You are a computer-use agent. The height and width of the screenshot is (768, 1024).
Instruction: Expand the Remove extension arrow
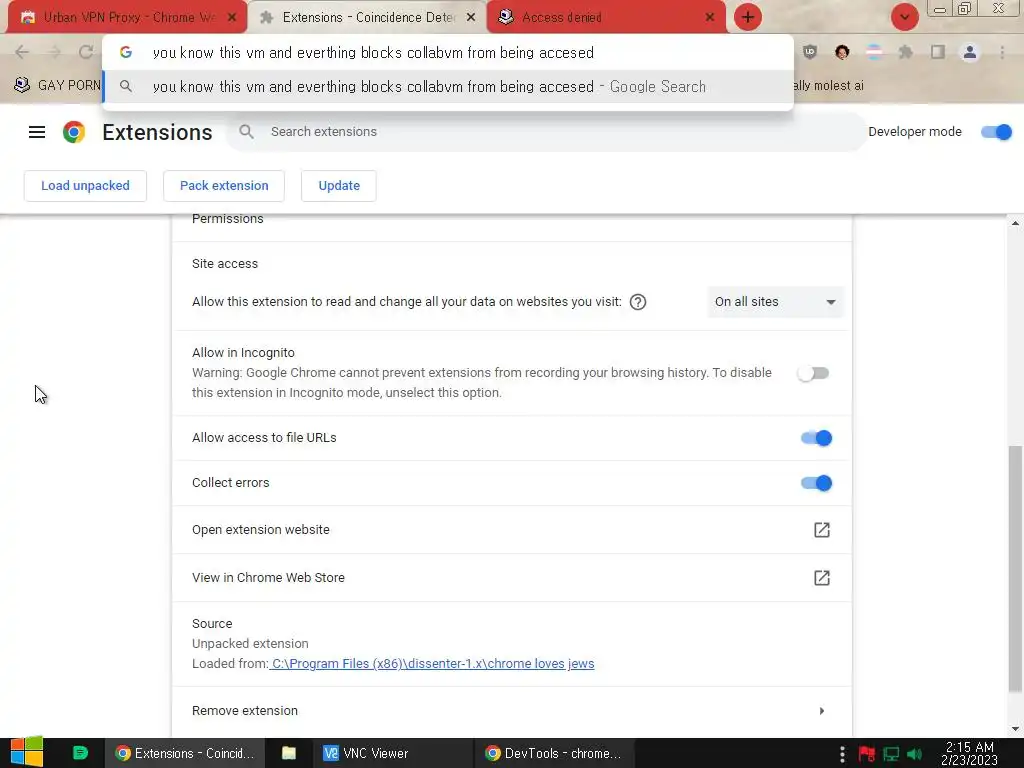pos(822,711)
